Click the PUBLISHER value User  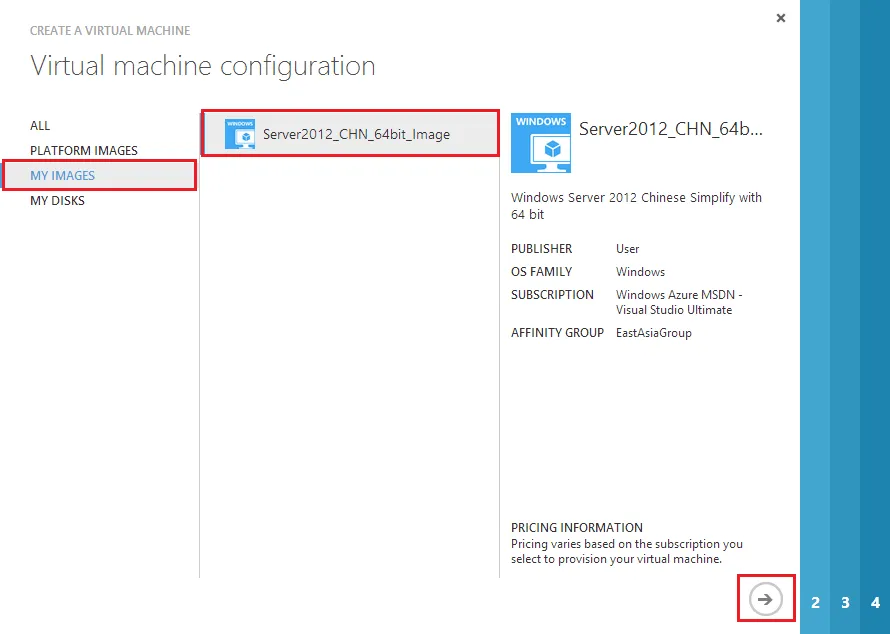tap(627, 249)
